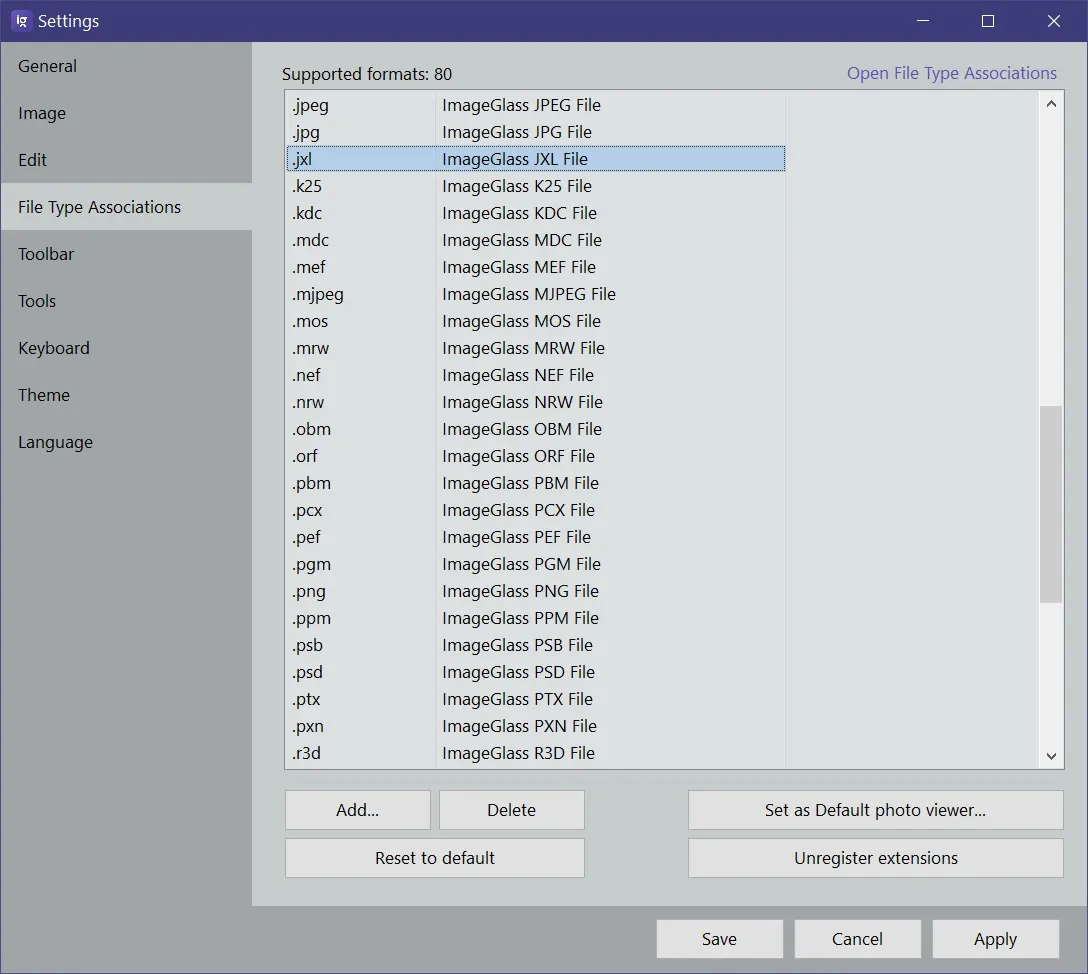
Task: Select the .r3d extension row
Action: (x=536, y=754)
